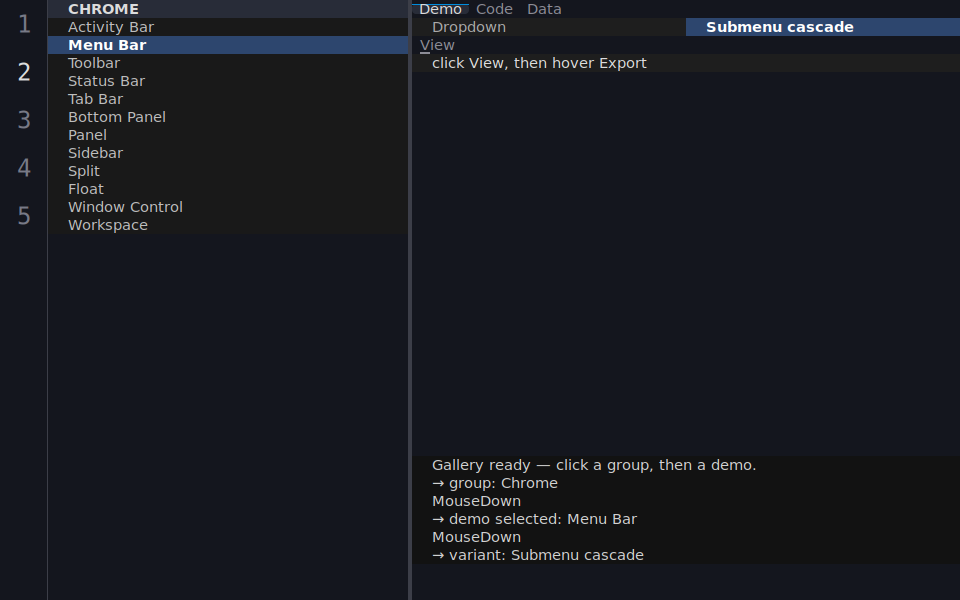Select the Menu Bar demo entry
Viewport: 960px width, 600px height.
(x=228, y=45)
